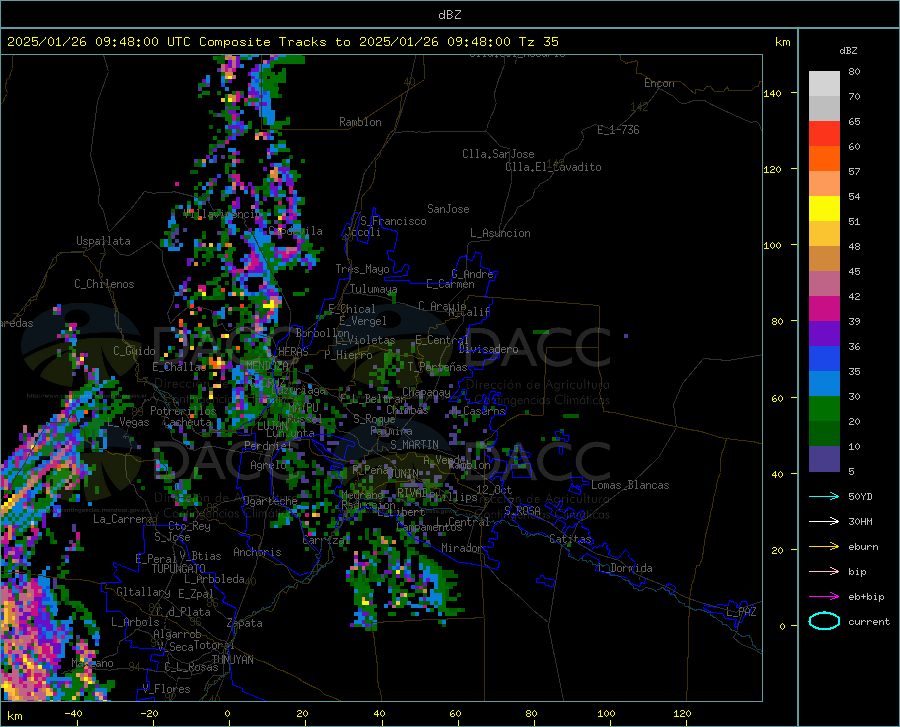Click the Ramblon label near the top
The width and height of the screenshot is (900, 727).
coord(360,122)
